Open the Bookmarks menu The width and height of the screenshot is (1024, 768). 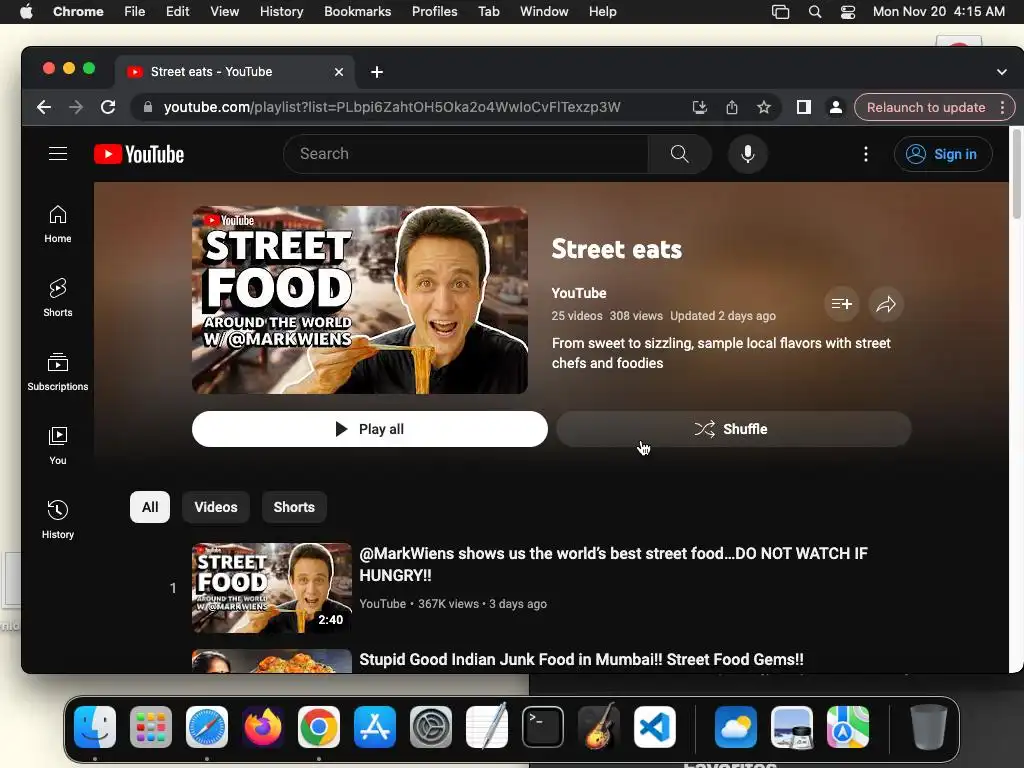tap(357, 11)
